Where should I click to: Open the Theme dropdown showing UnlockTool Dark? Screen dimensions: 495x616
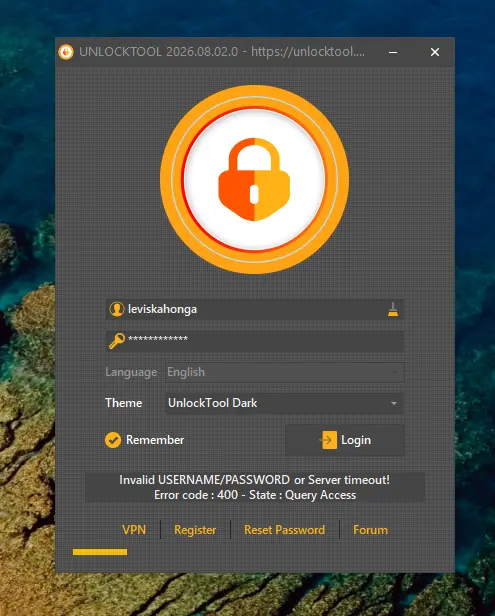tap(284, 403)
